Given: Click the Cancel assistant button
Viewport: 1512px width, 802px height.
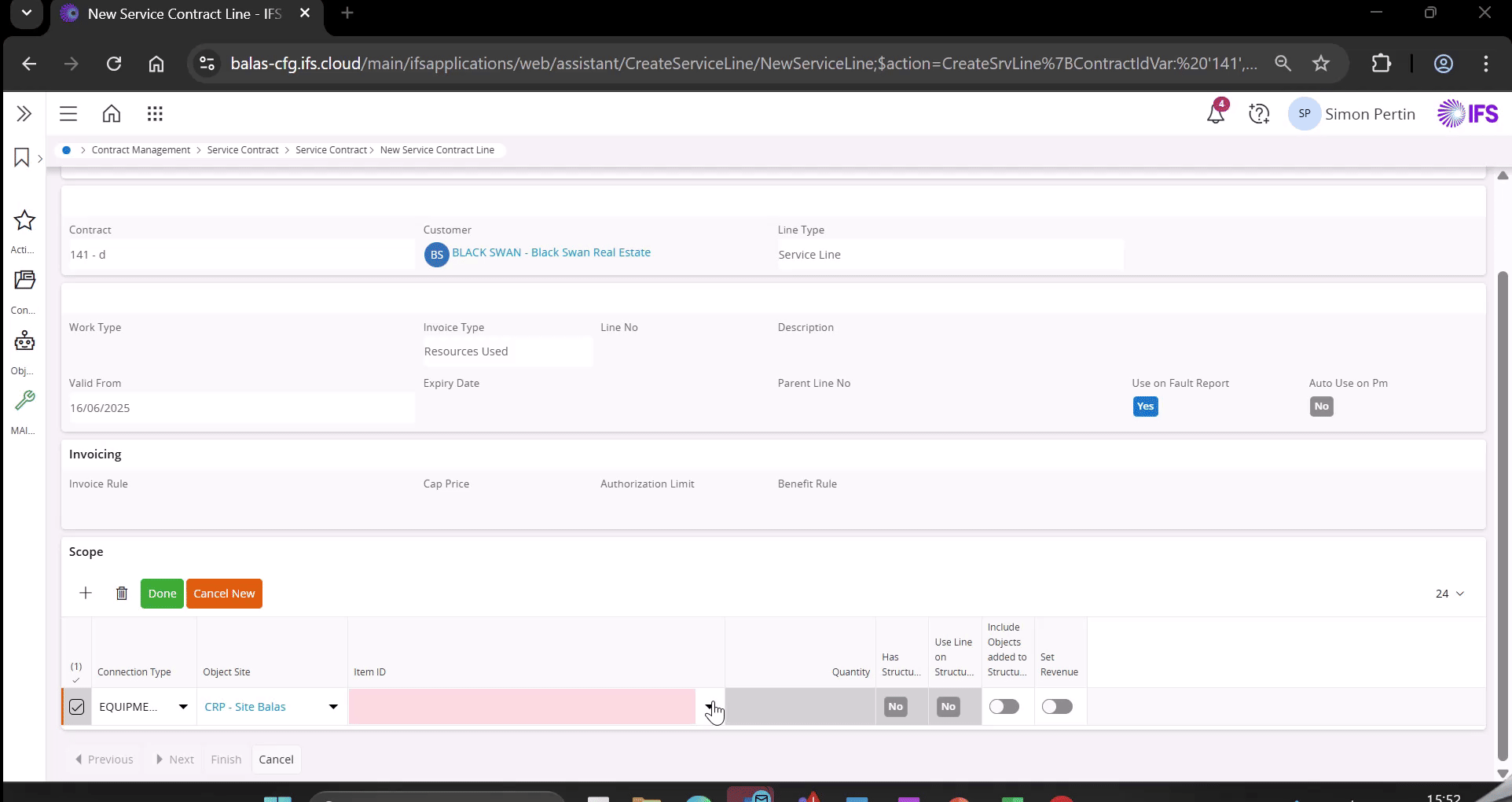Looking at the screenshot, I should [276, 760].
